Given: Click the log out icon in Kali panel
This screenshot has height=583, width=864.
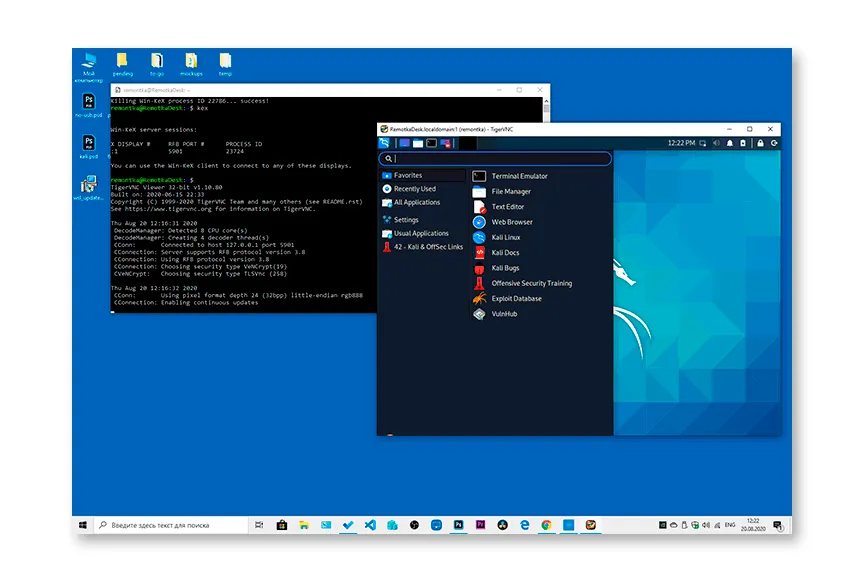Looking at the screenshot, I should point(774,143).
